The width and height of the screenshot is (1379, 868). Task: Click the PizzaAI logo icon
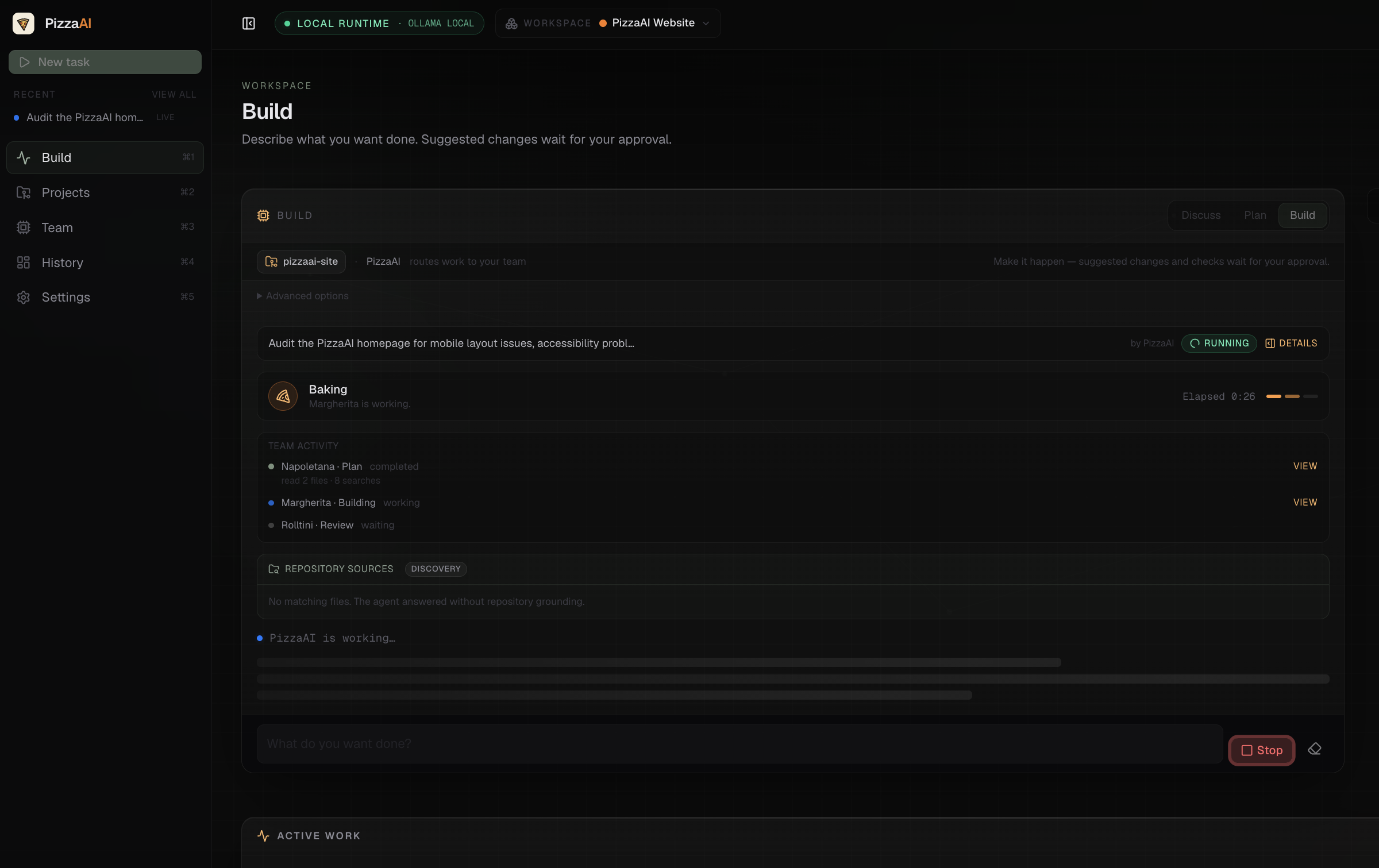point(24,24)
